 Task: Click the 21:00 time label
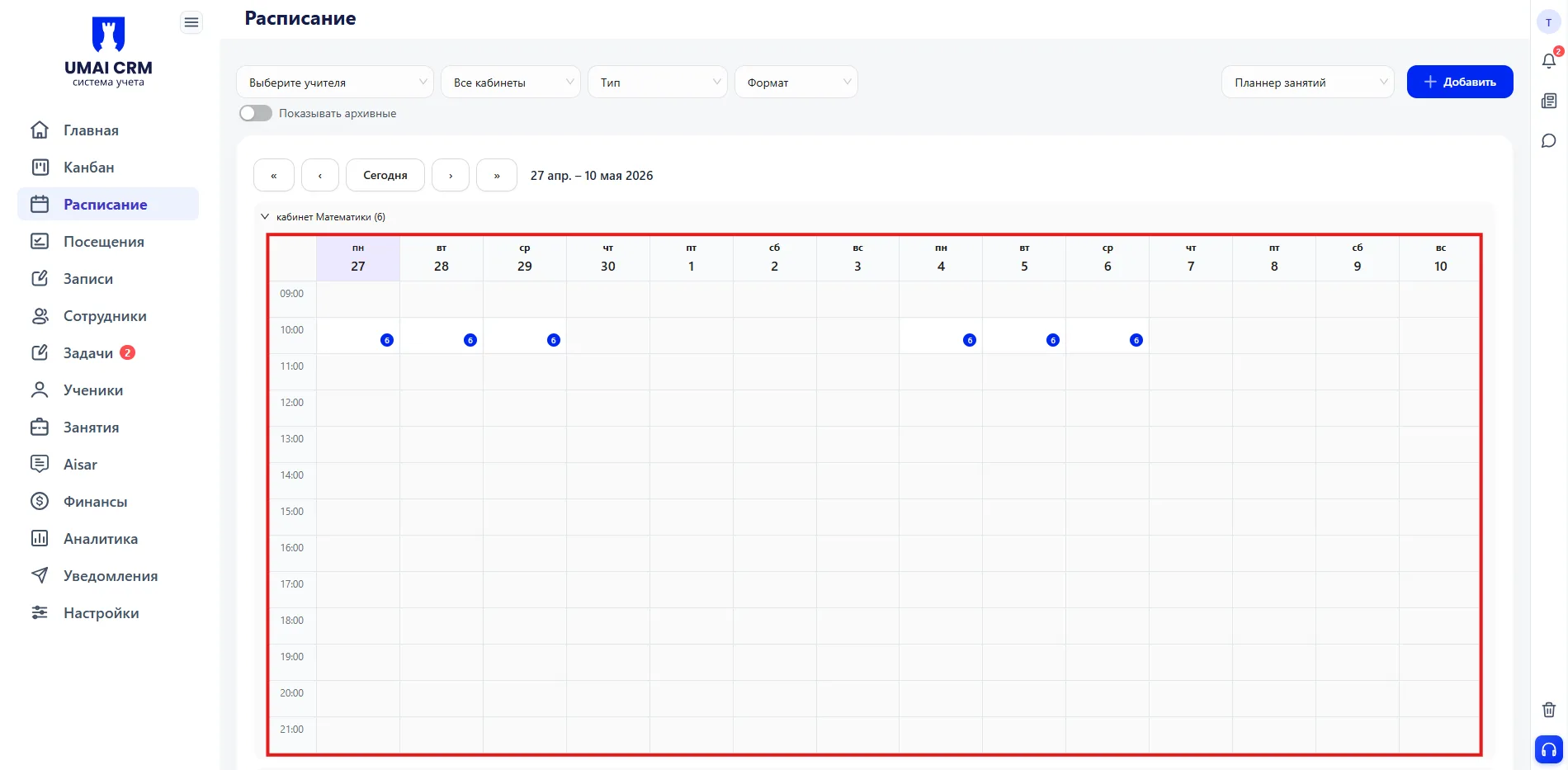click(291, 730)
